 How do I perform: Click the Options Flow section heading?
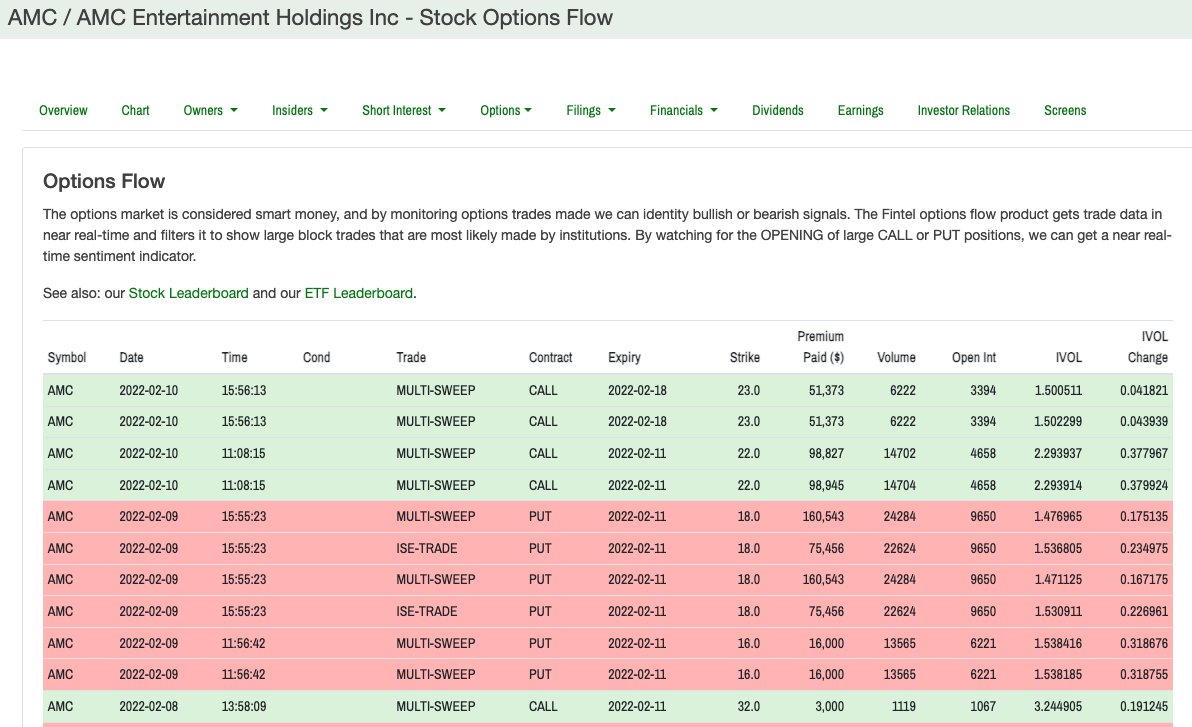click(104, 181)
